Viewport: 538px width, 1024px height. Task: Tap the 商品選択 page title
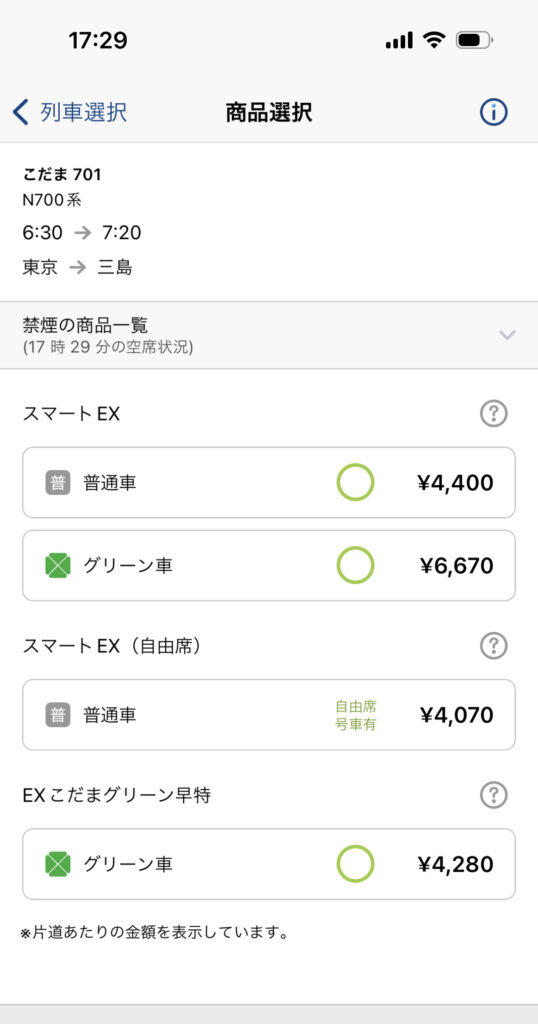(x=269, y=112)
